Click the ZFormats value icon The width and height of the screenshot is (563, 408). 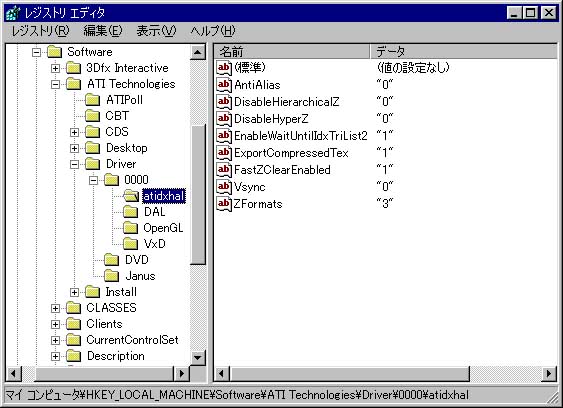pos(224,204)
